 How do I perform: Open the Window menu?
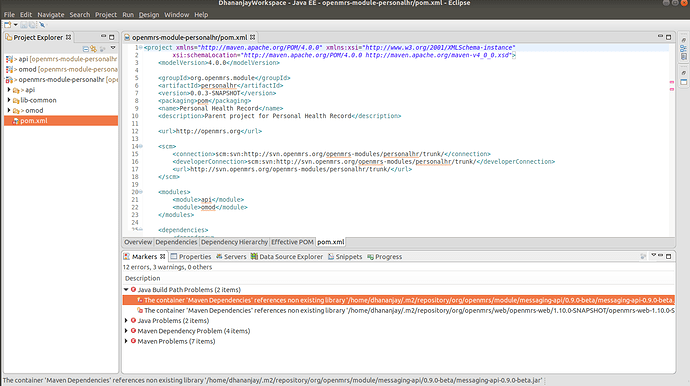tap(176, 15)
